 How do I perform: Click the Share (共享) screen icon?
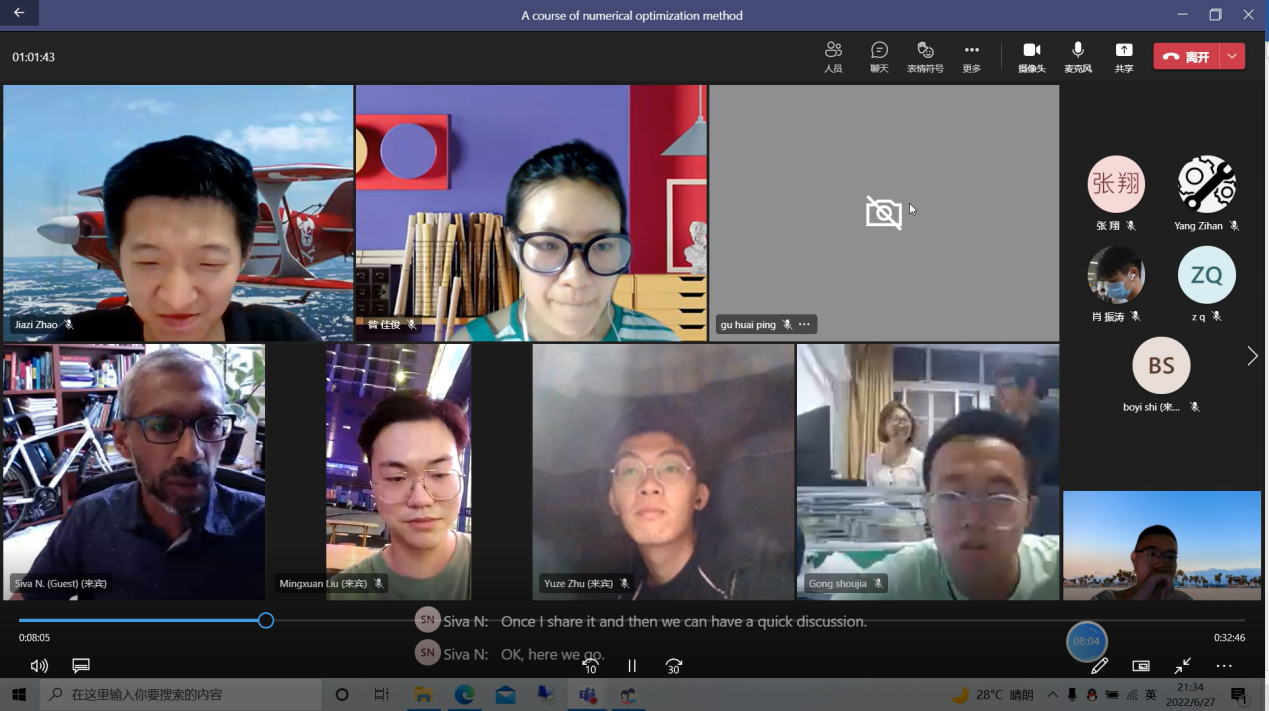(1124, 57)
